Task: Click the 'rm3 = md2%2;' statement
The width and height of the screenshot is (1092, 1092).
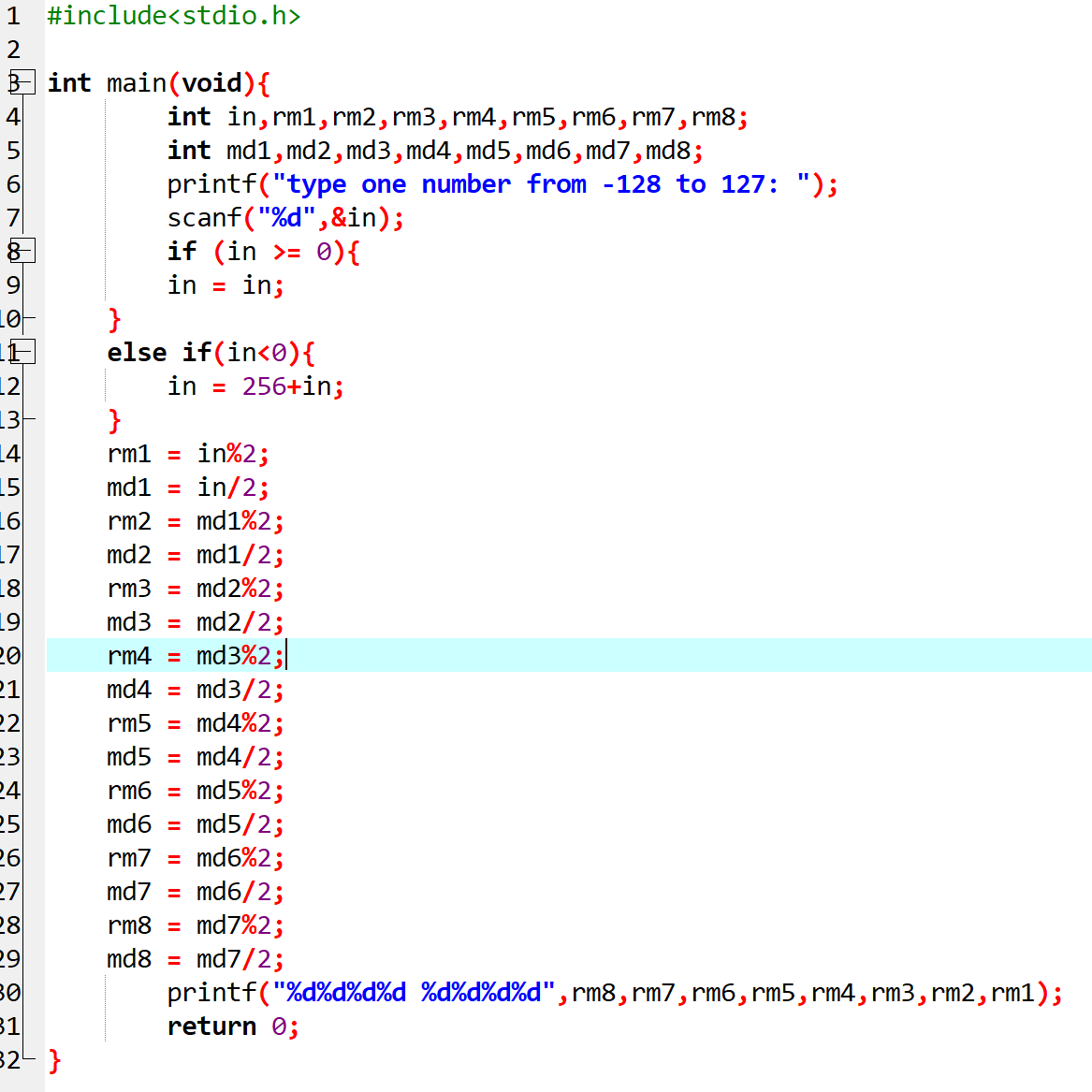Action: (196, 589)
